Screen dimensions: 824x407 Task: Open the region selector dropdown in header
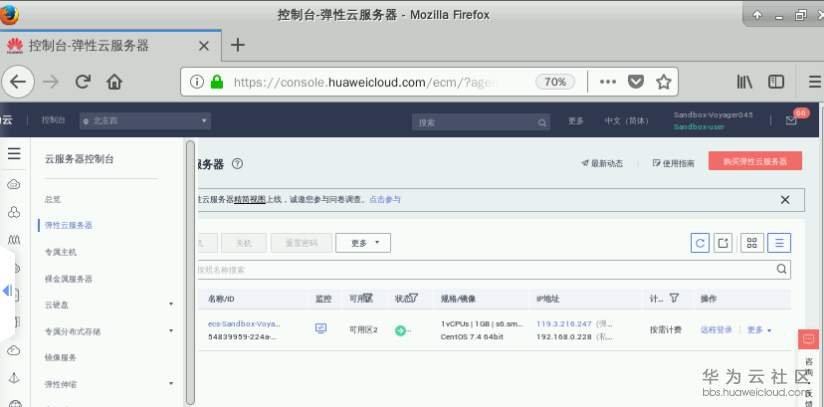pyautogui.click(x=145, y=120)
